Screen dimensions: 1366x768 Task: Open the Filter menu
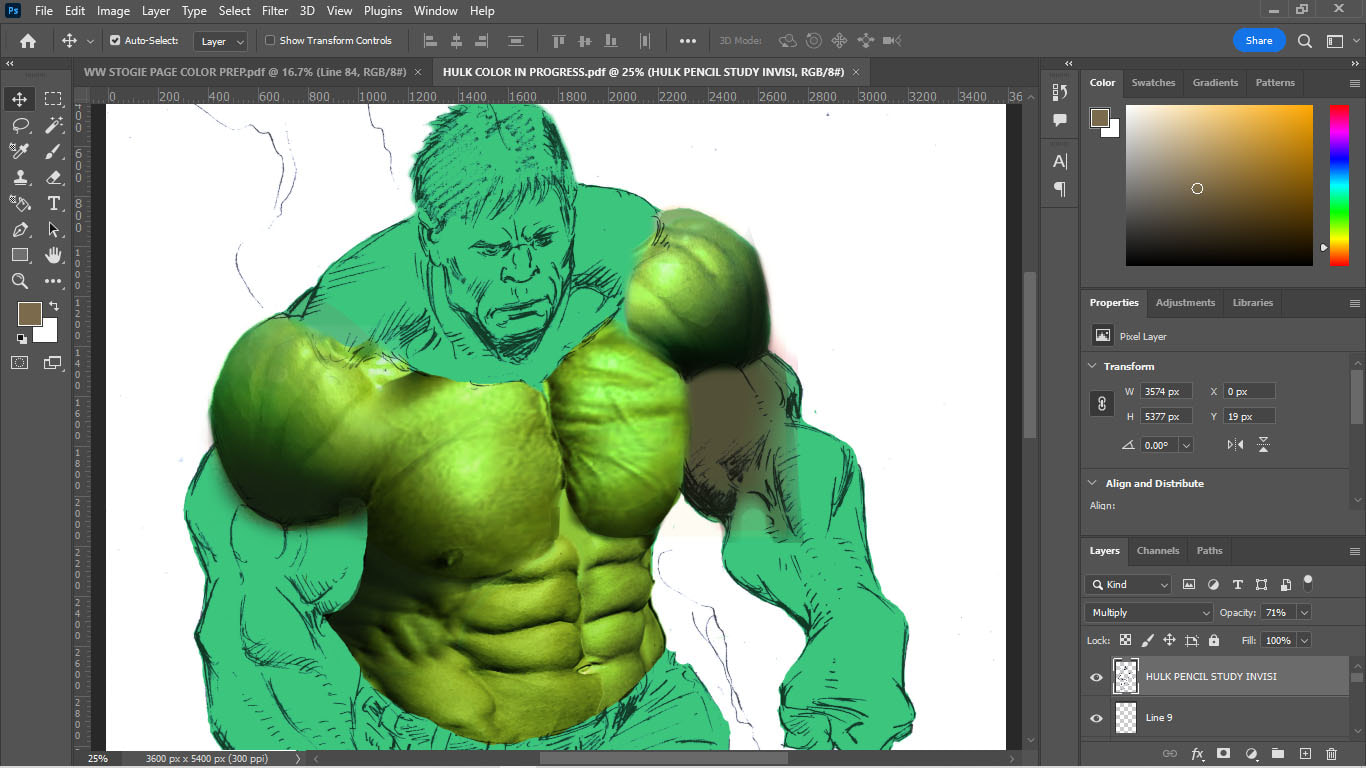point(275,11)
